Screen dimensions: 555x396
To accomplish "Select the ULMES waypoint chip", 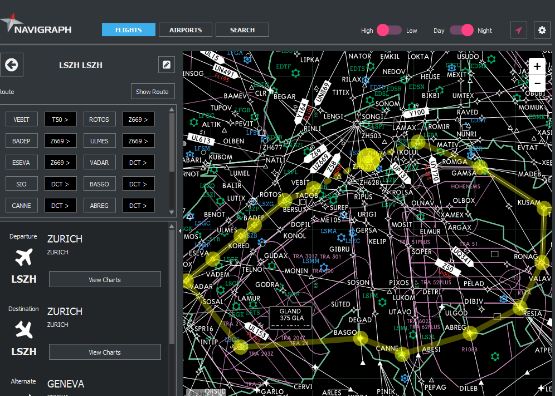I will tap(99, 141).
